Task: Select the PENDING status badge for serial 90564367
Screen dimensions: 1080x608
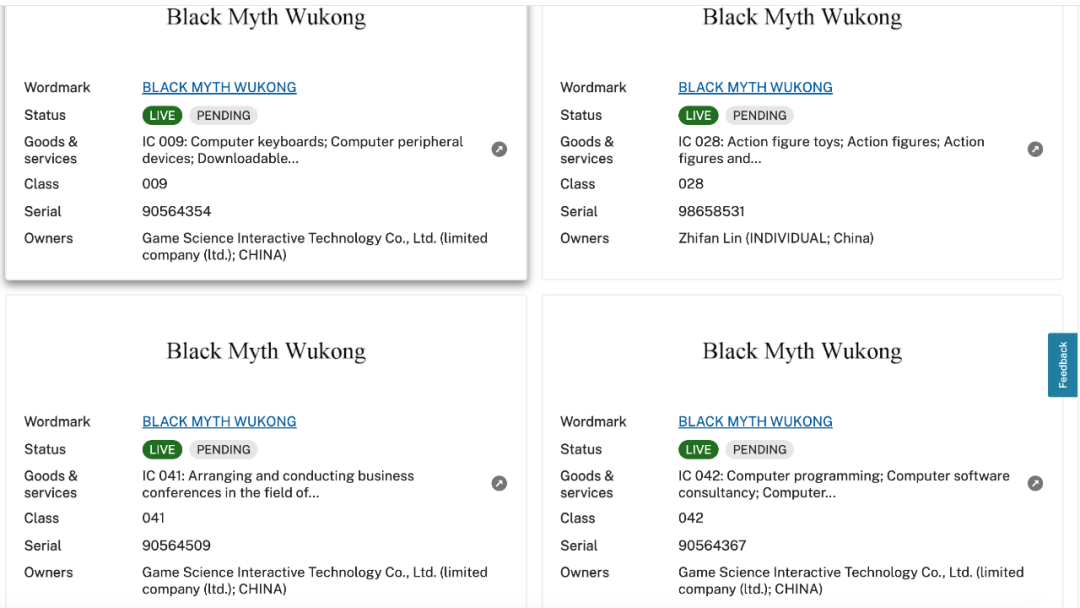Action: [759, 450]
